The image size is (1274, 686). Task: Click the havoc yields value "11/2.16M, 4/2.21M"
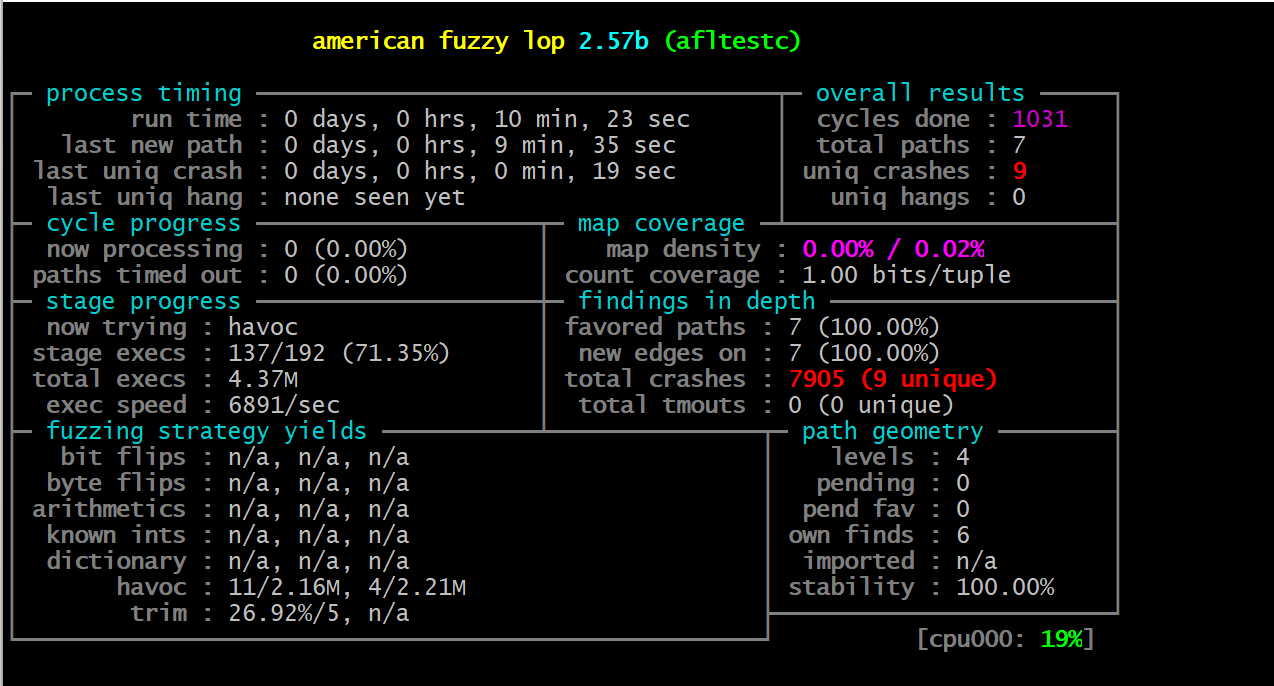[x=347, y=588]
